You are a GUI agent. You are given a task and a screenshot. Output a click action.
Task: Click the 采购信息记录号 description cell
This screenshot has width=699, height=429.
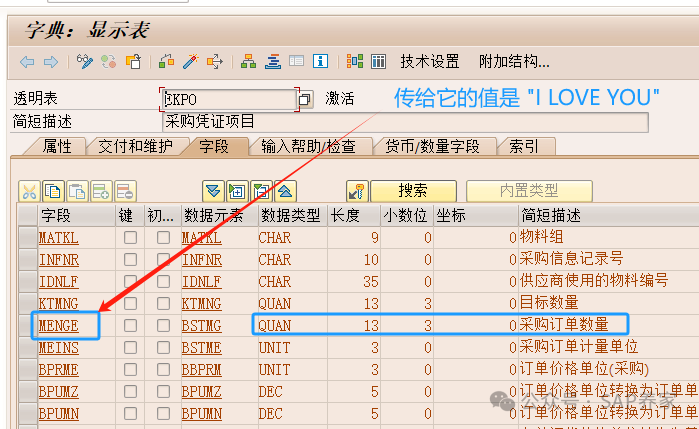click(x=572, y=258)
